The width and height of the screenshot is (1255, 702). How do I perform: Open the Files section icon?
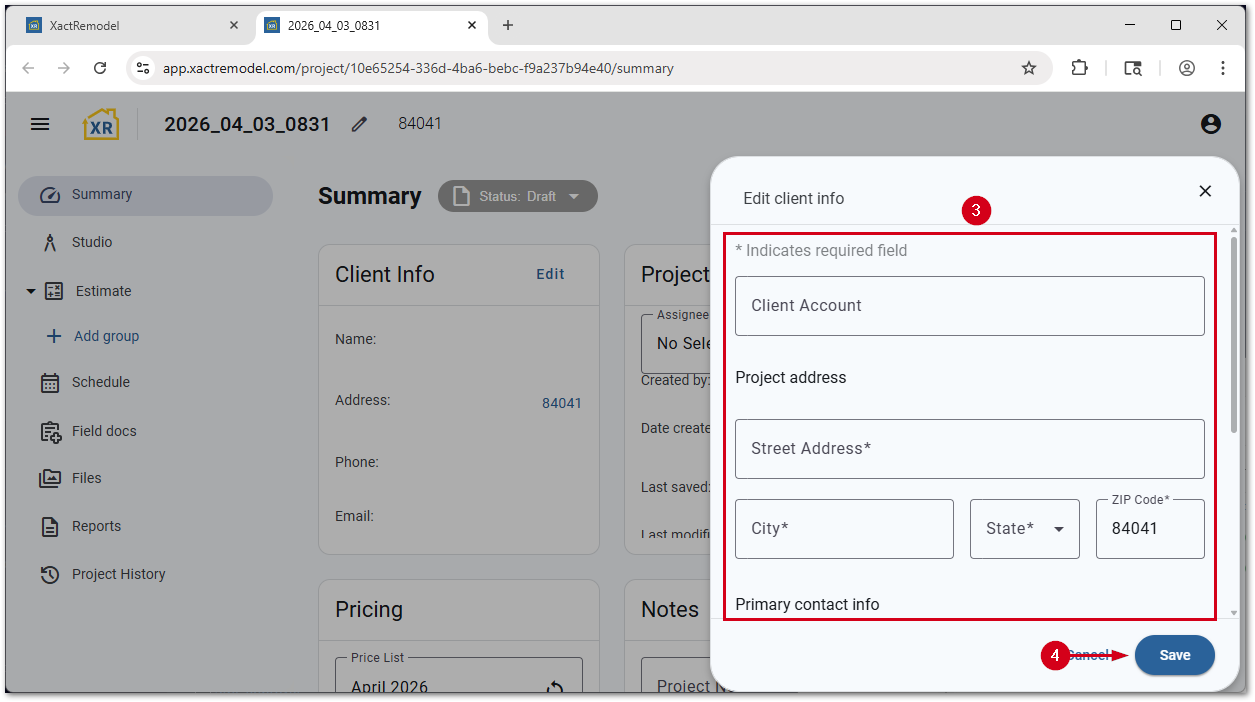(x=49, y=478)
